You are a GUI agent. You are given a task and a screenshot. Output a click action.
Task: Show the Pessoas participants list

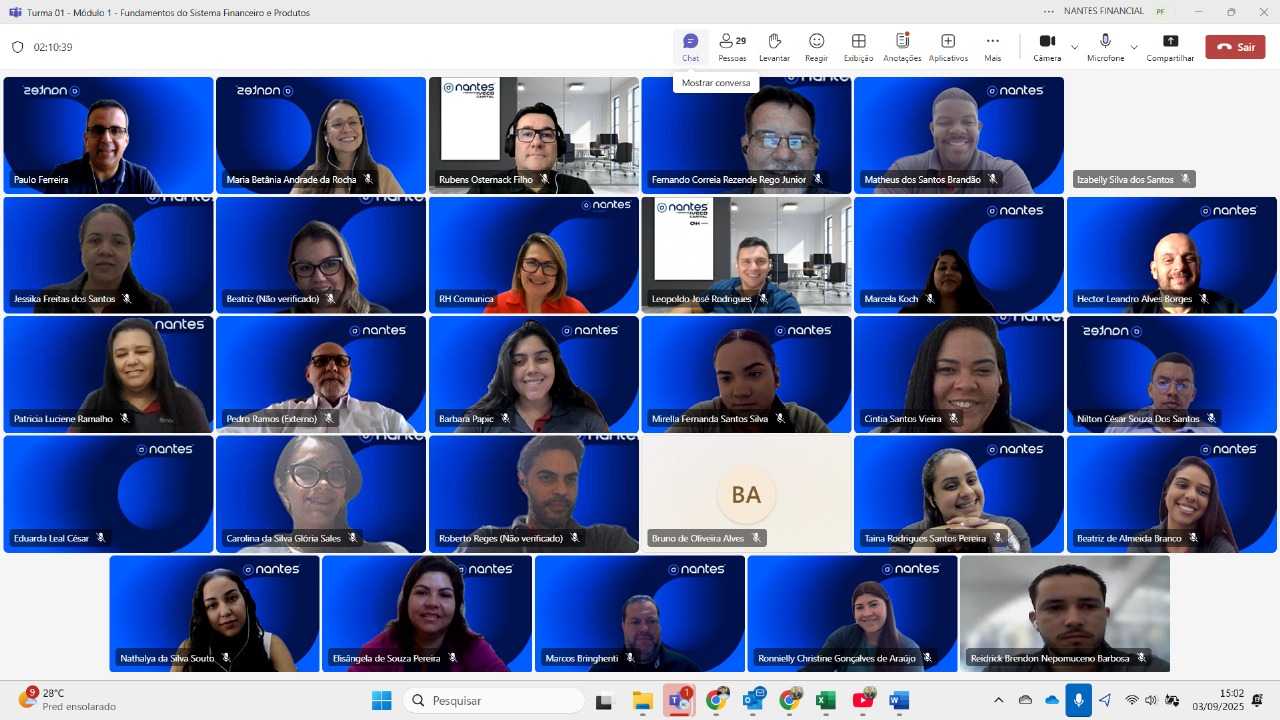(x=732, y=46)
